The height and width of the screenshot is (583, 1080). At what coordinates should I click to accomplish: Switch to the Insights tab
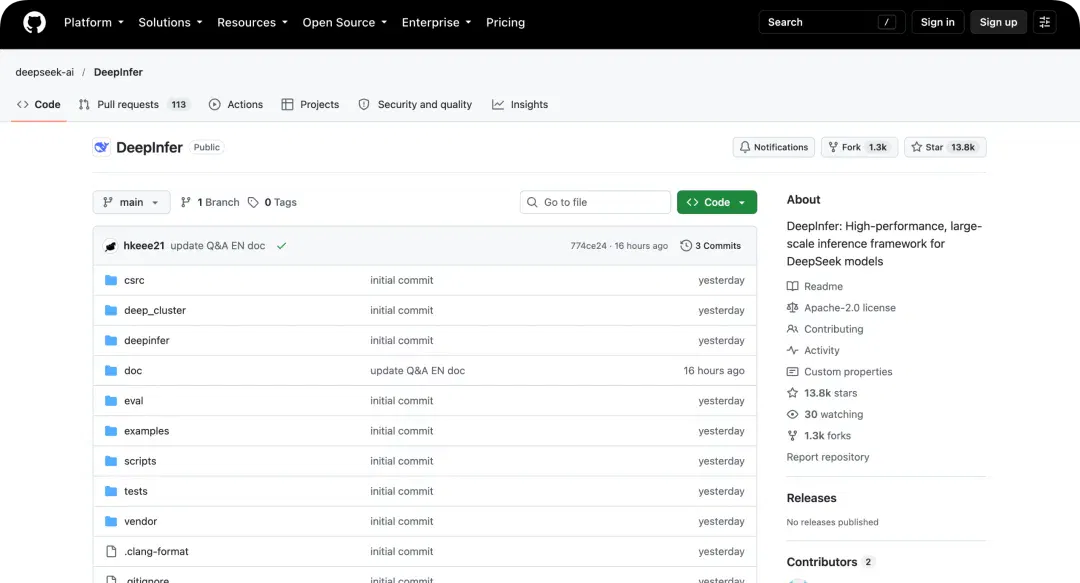(x=520, y=105)
